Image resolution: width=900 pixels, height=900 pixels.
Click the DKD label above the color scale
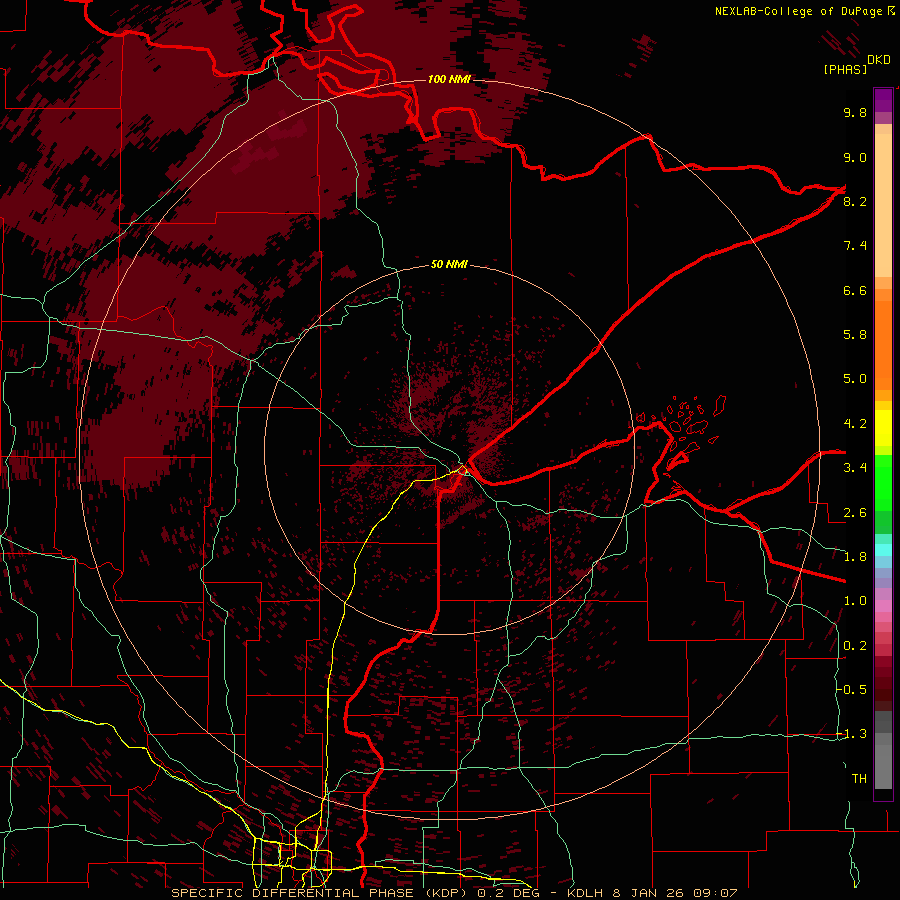click(879, 60)
